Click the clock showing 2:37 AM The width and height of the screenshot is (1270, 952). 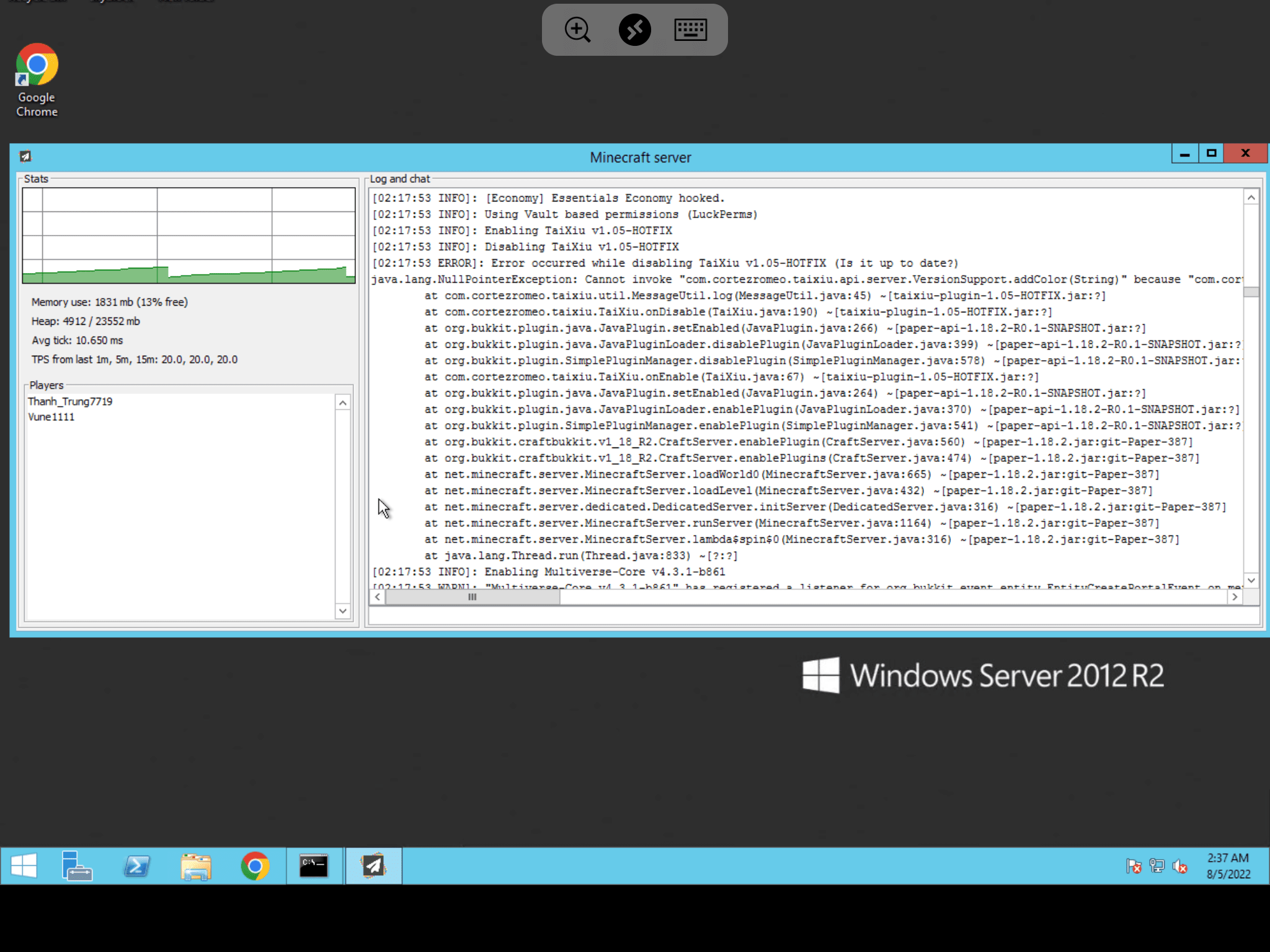(1228, 866)
